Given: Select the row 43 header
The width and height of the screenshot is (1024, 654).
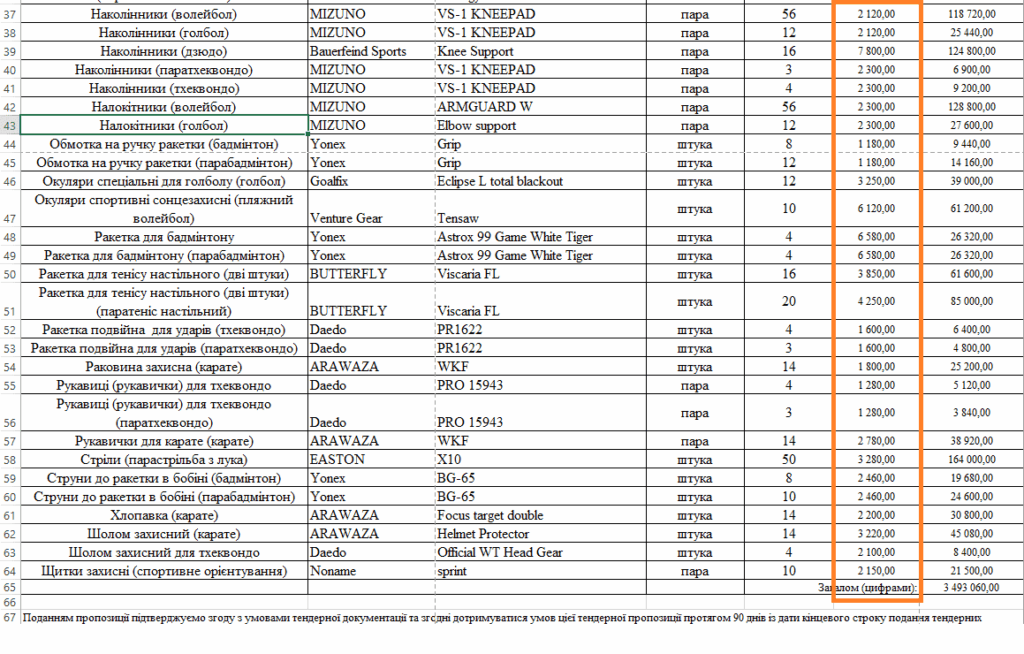Looking at the screenshot, I should 9,126.
